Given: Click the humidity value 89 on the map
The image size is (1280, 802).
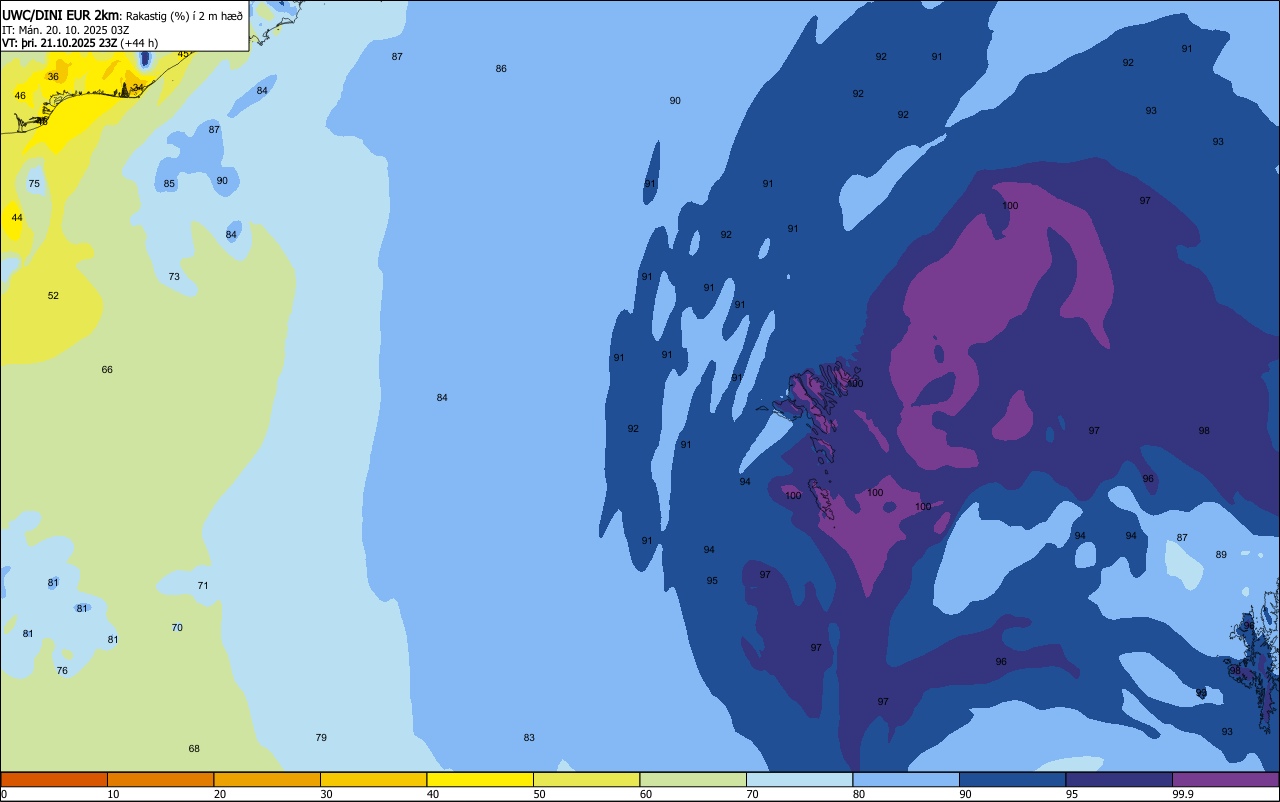Looking at the screenshot, I should coord(1221,554).
